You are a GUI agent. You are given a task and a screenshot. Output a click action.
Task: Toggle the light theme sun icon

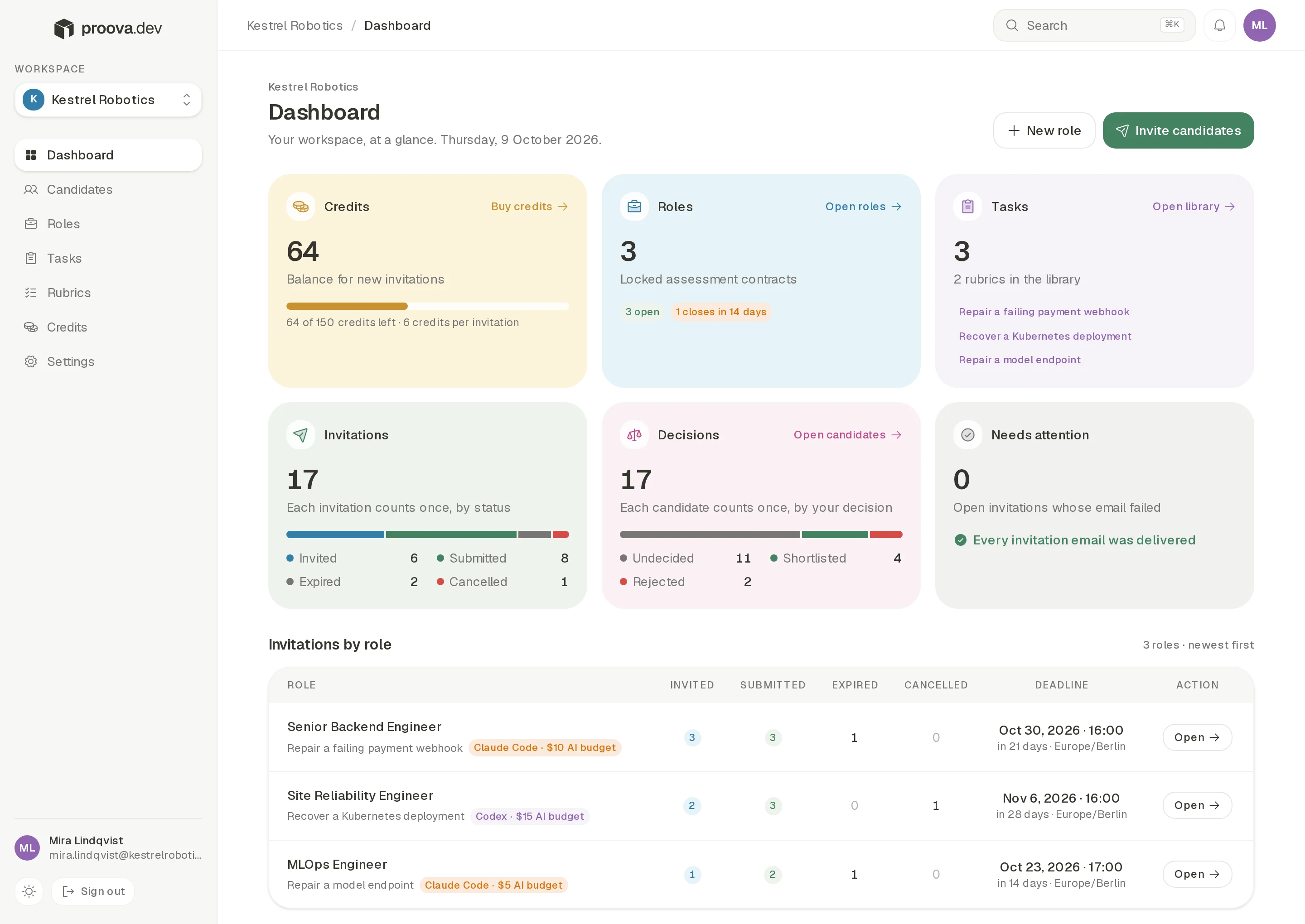(x=29, y=891)
